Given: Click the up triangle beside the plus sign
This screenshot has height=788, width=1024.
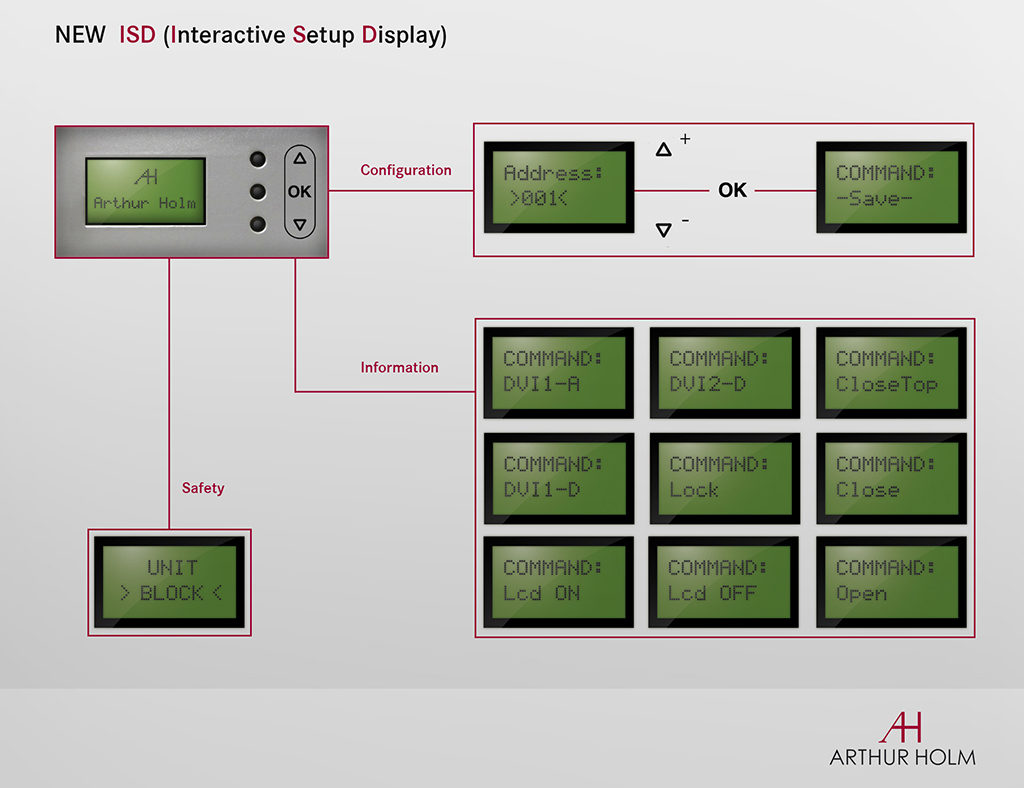Looking at the screenshot, I should 663,150.
